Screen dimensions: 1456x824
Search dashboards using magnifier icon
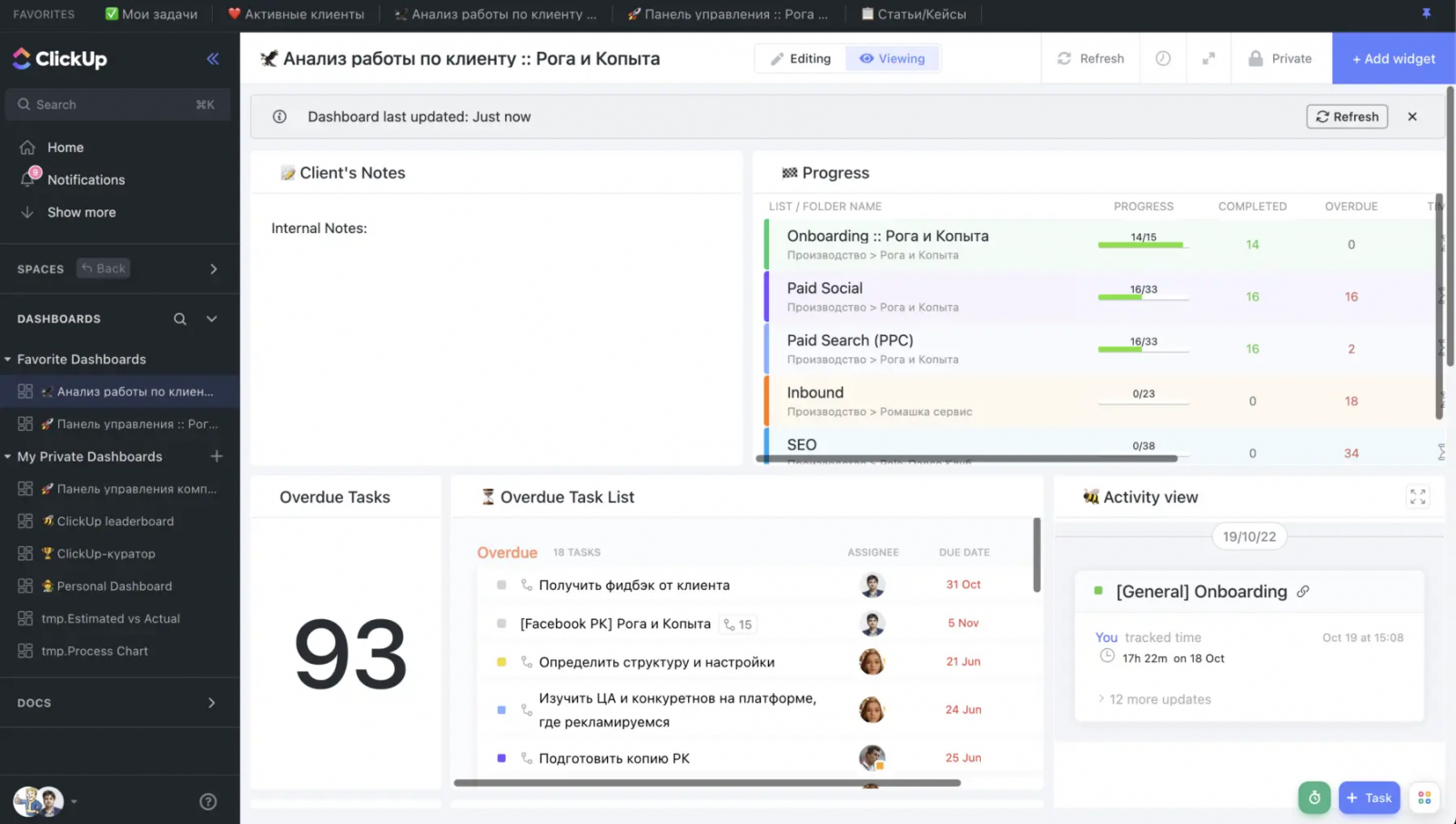coord(180,319)
